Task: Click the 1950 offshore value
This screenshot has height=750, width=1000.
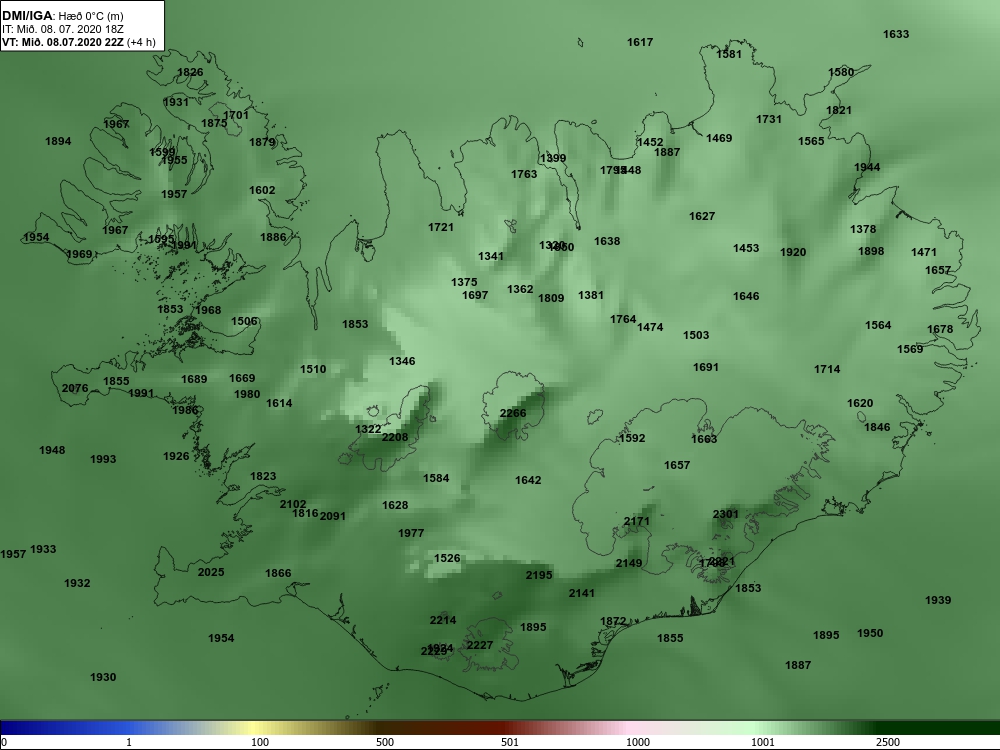Action: click(870, 633)
